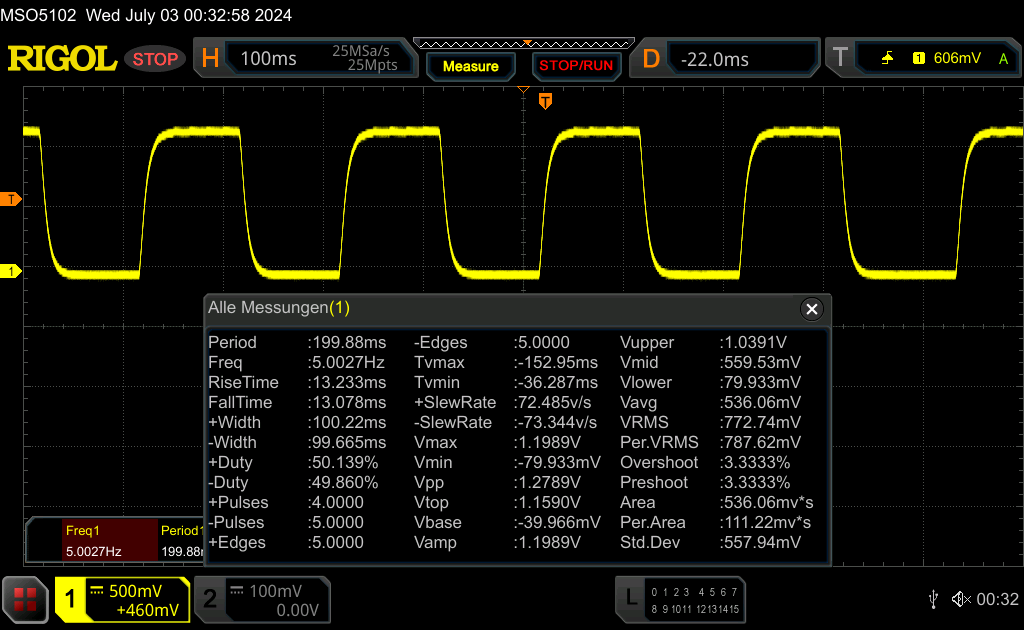Viewport: 1024px width, 630px height.
Task: Click the +Duty value 50.139%
Action: (x=345, y=462)
